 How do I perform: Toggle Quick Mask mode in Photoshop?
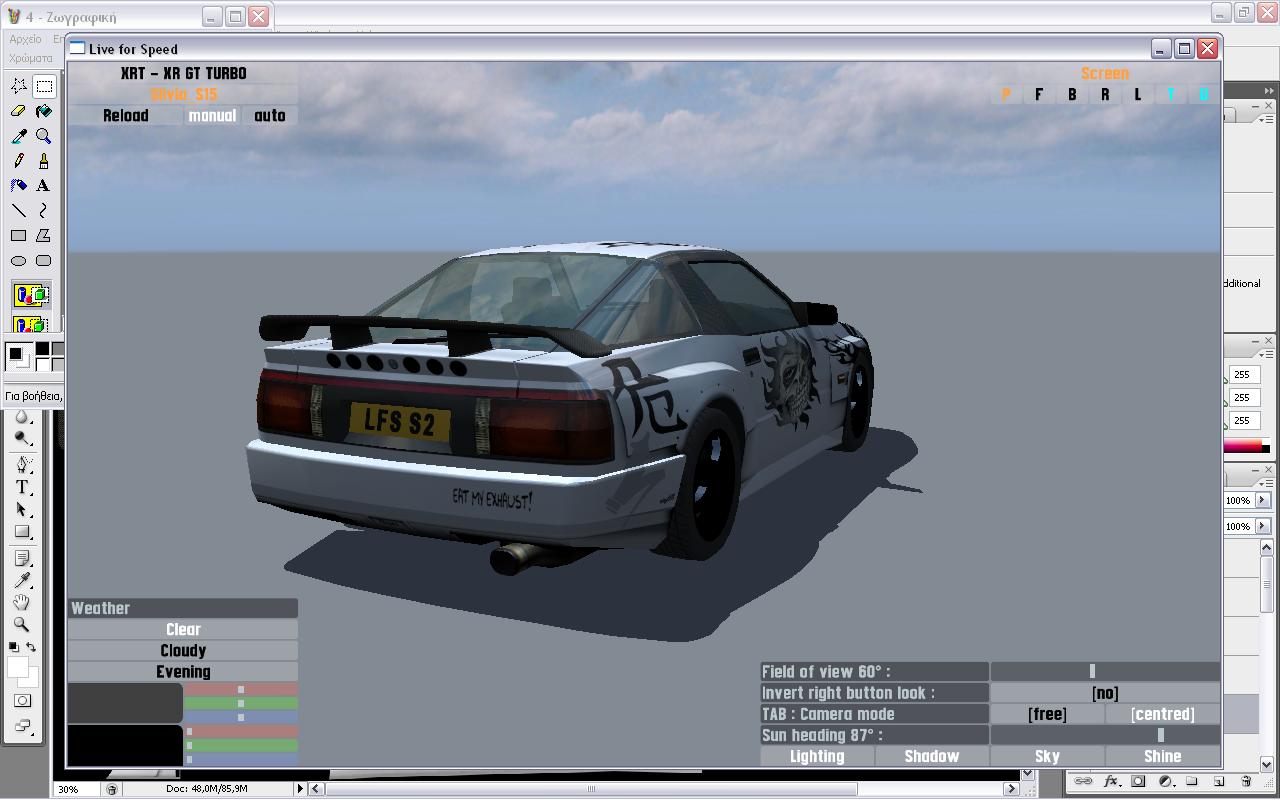click(x=22, y=701)
